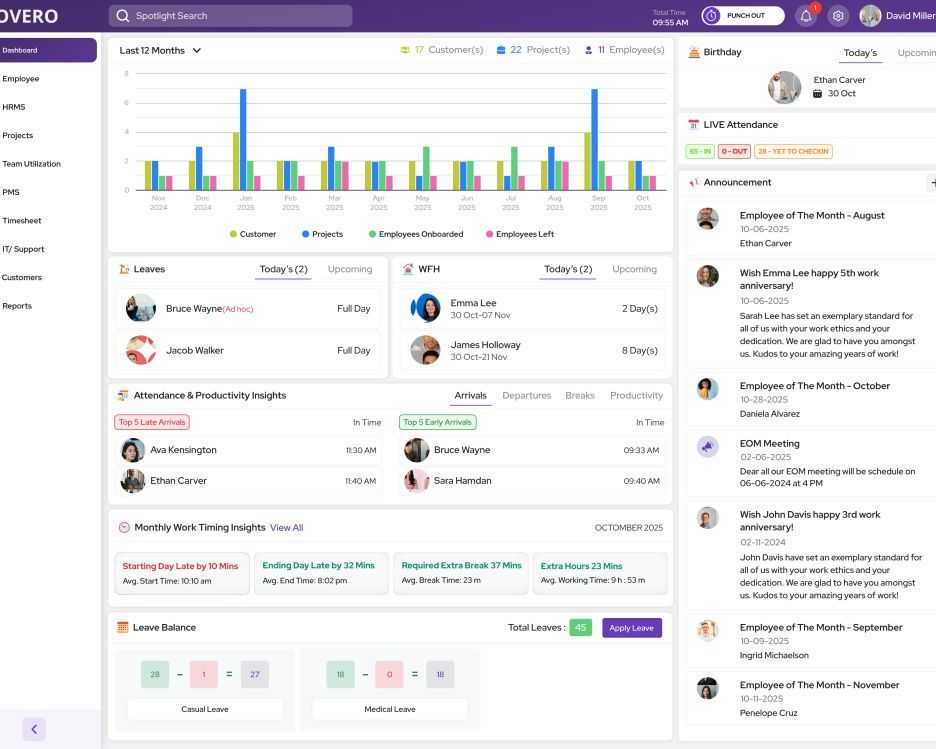This screenshot has width=936, height=749.
Task: Toggle Employees Left legend series
Action: point(520,234)
